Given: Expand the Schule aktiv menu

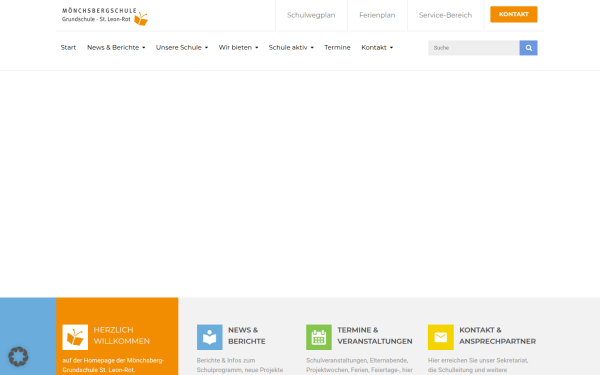Looking at the screenshot, I should coord(291,47).
